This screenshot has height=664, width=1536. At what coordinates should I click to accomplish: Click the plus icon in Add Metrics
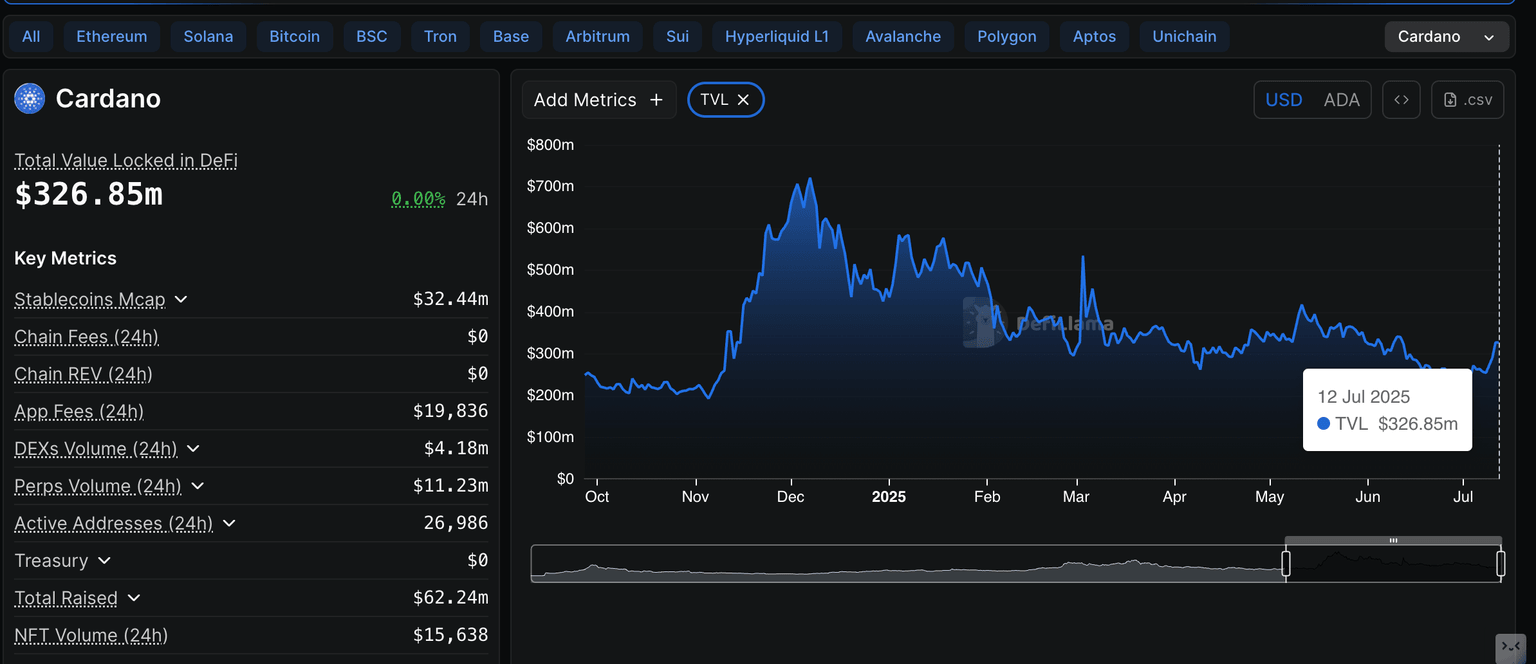point(656,100)
